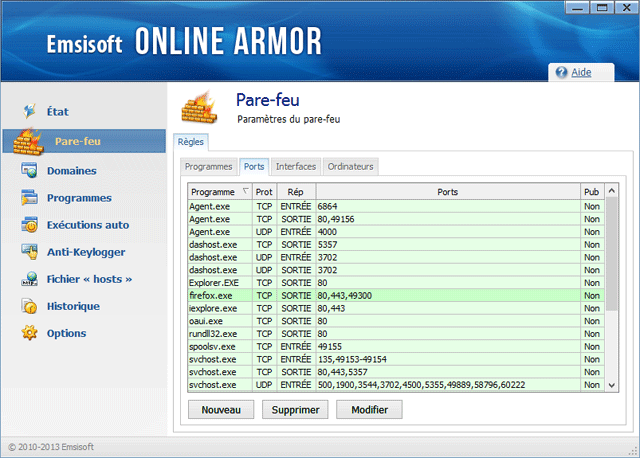The image size is (640, 458).
Task: Minimize the Online Armor window
Action: click(x=577, y=8)
